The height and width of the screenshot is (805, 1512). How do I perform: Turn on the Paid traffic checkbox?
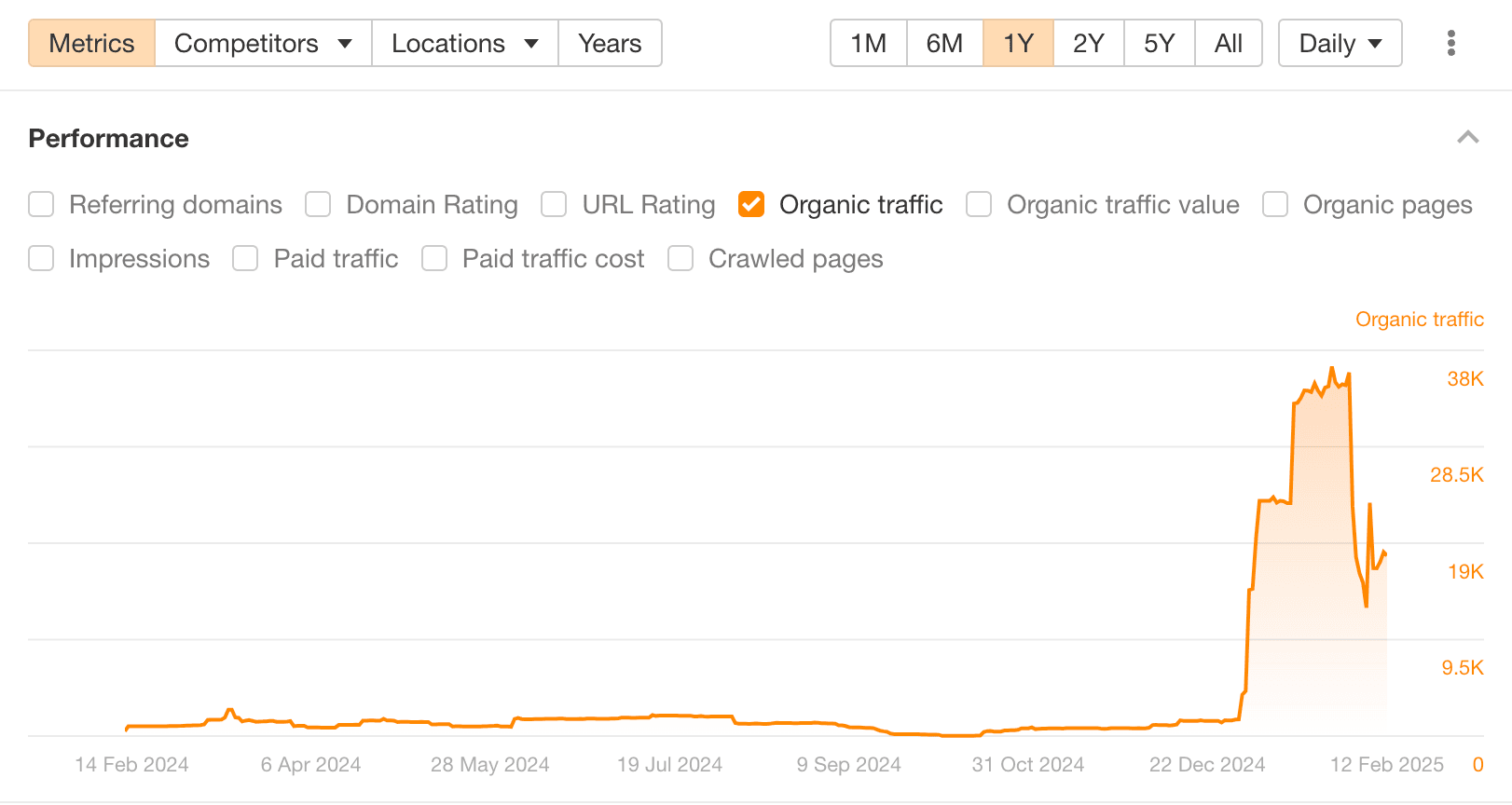[245, 258]
